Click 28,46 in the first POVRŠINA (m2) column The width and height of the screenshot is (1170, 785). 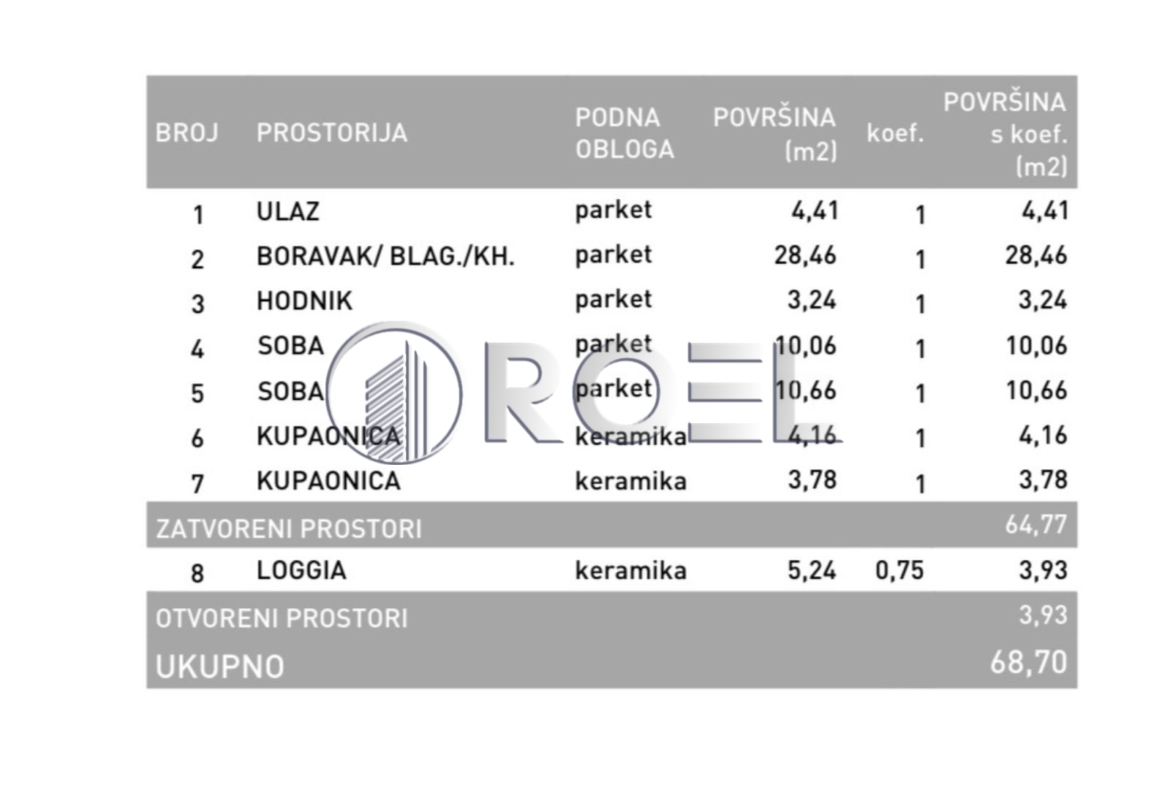coord(805,255)
